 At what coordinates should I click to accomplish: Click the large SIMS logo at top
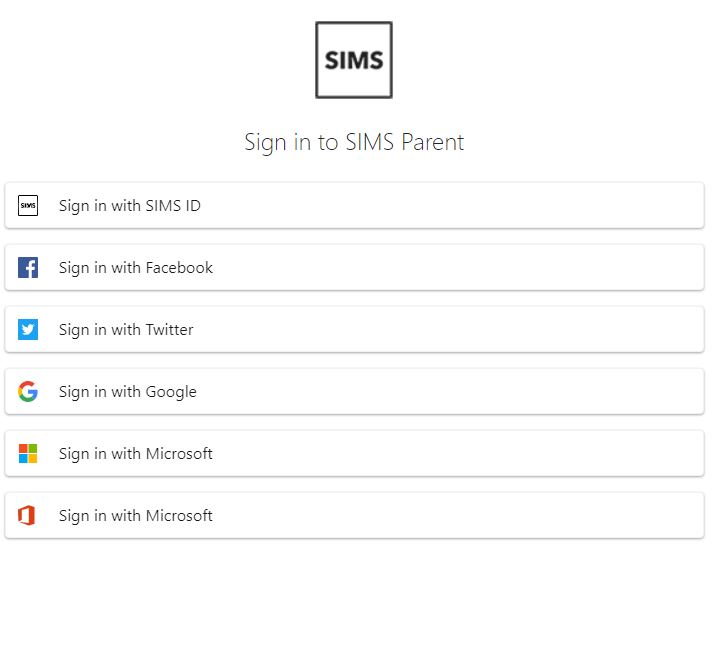click(x=354, y=60)
